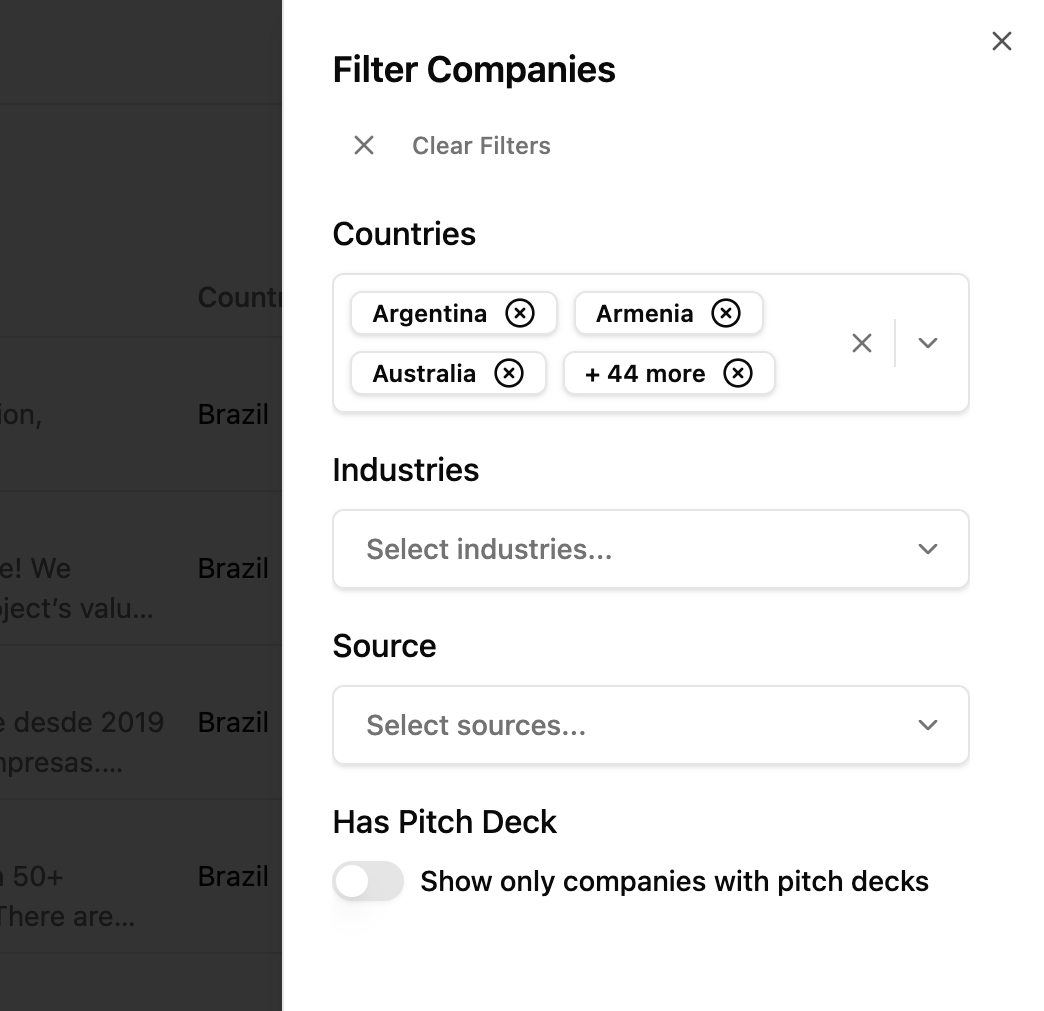Remove the Argentina country chip
The height and width of the screenshot is (1011, 1044).
[520, 313]
